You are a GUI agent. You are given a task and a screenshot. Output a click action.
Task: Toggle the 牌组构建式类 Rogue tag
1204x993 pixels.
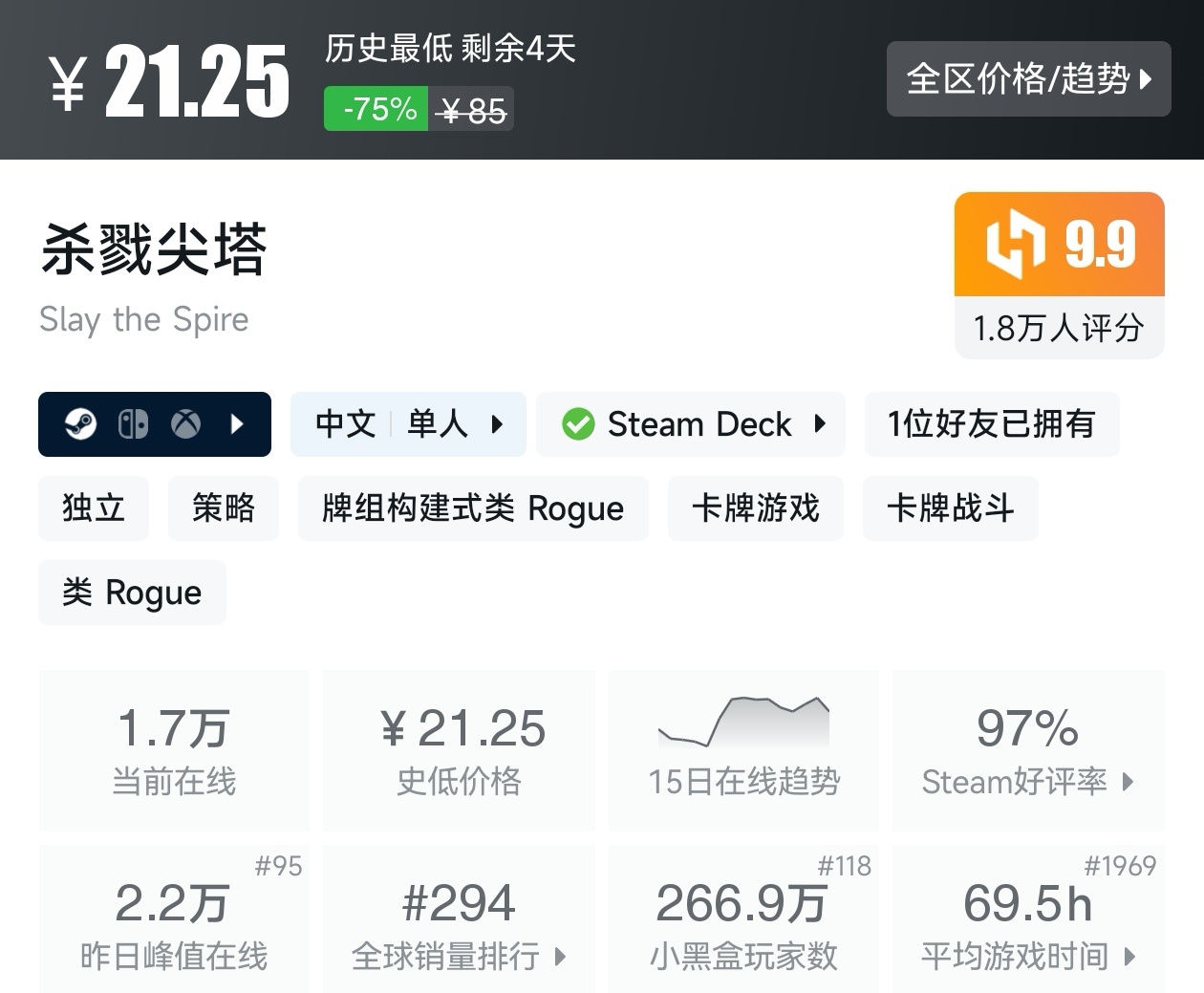click(472, 508)
